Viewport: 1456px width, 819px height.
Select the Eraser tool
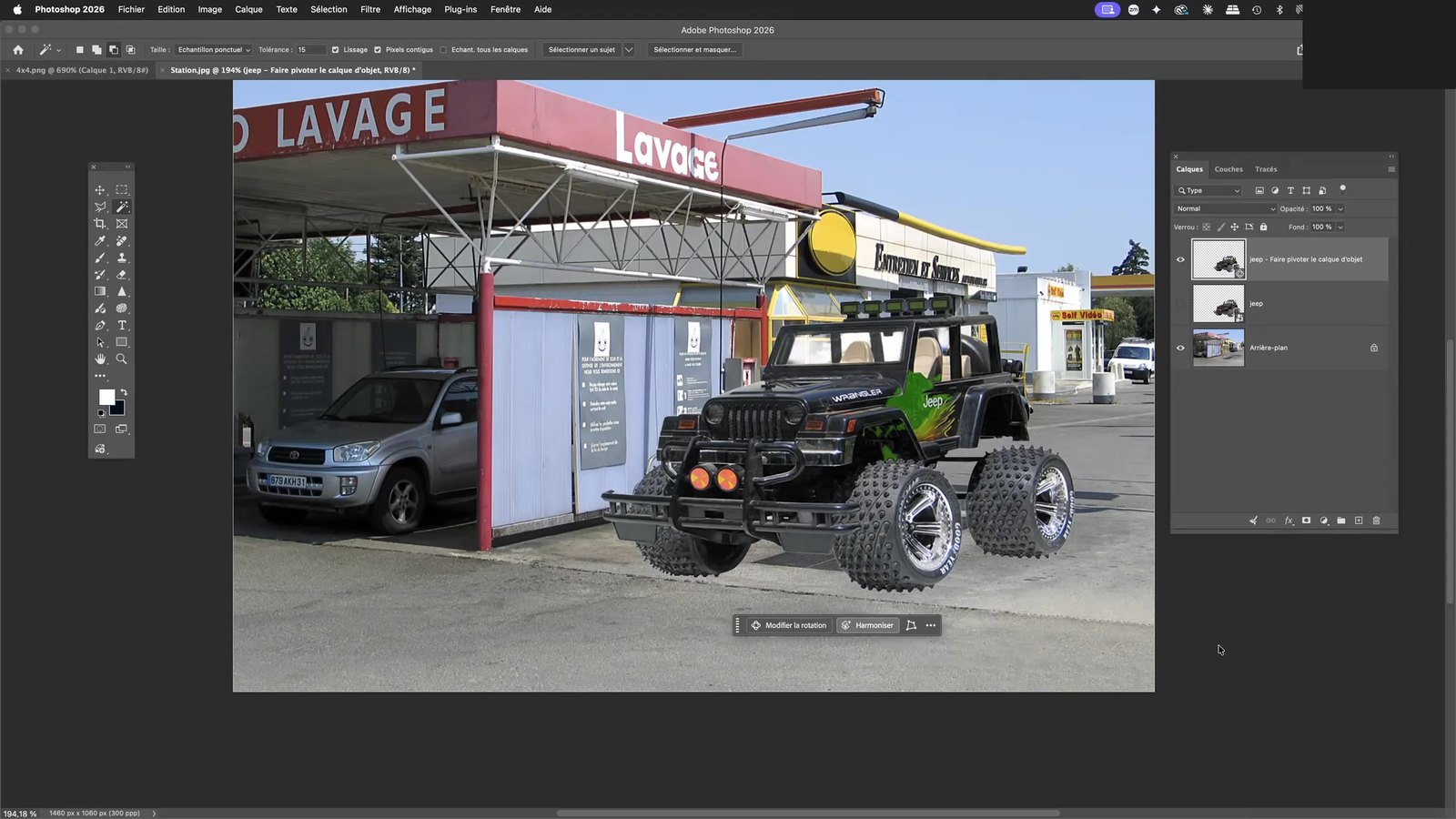[x=122, y=275]
